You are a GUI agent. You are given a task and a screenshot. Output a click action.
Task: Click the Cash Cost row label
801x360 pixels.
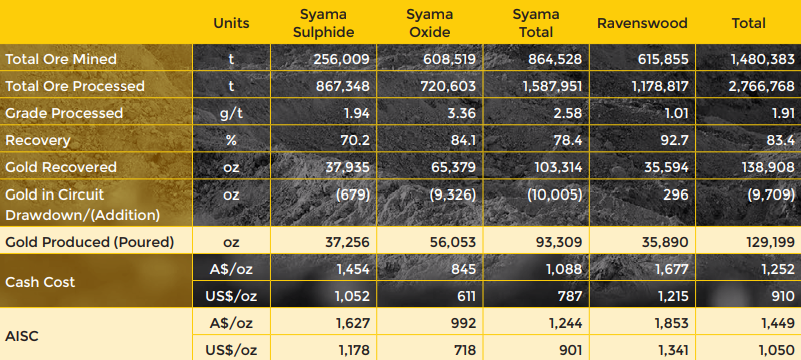coord(40,282)
